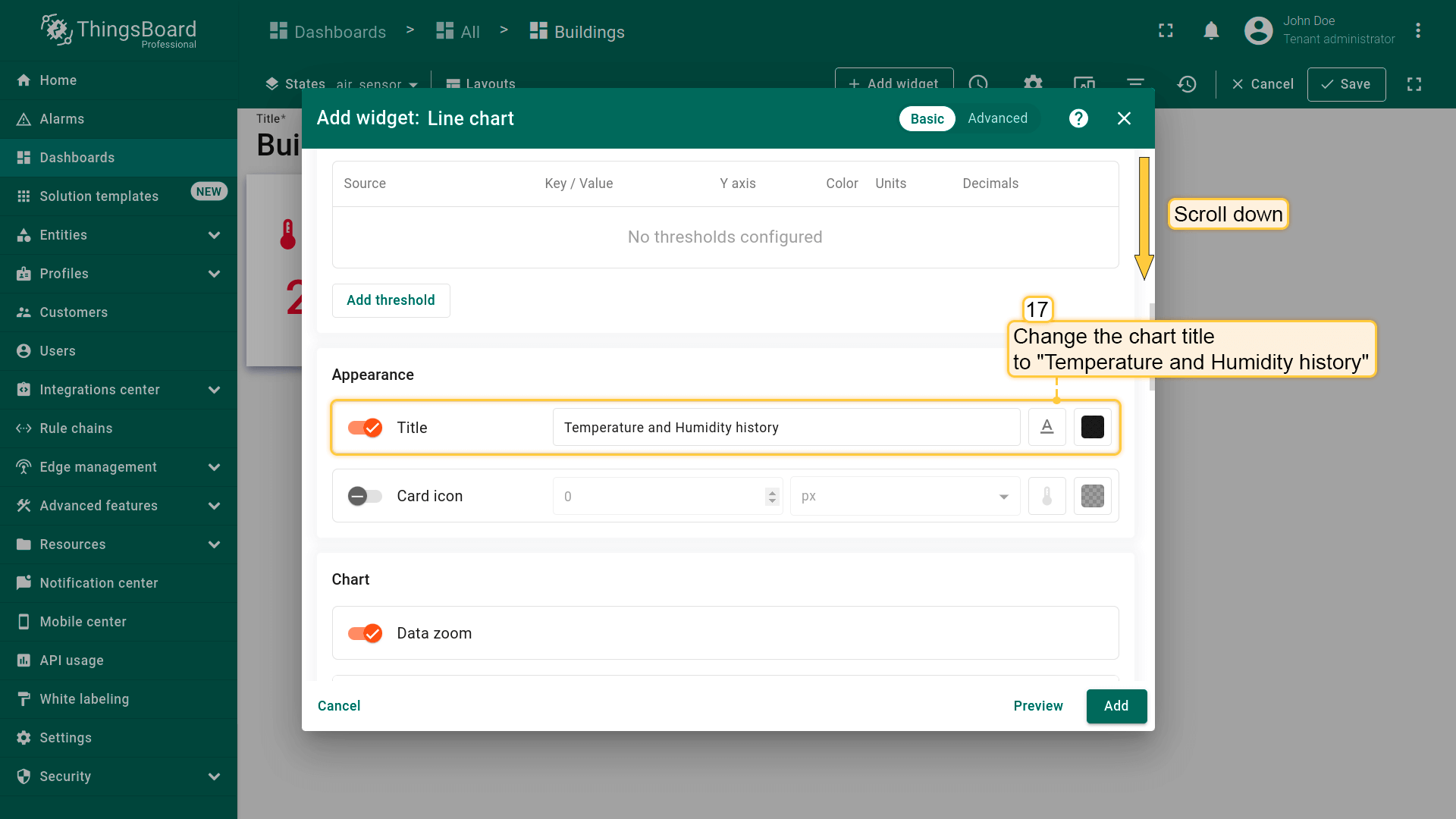Open widget help question mark icon
1456x819 pixels.
[x=1078, y=118]
